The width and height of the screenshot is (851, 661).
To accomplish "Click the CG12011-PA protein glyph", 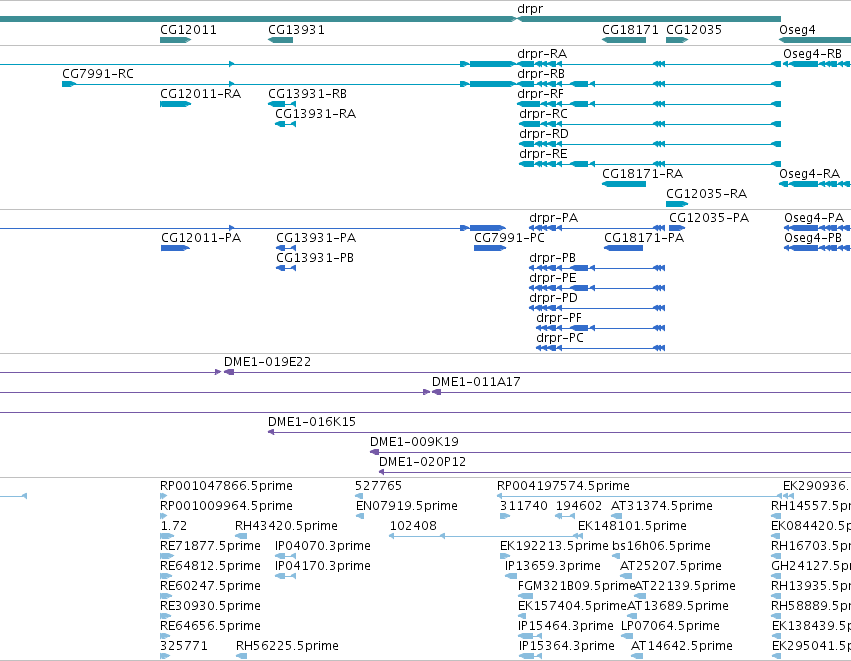I will [175, 248].
